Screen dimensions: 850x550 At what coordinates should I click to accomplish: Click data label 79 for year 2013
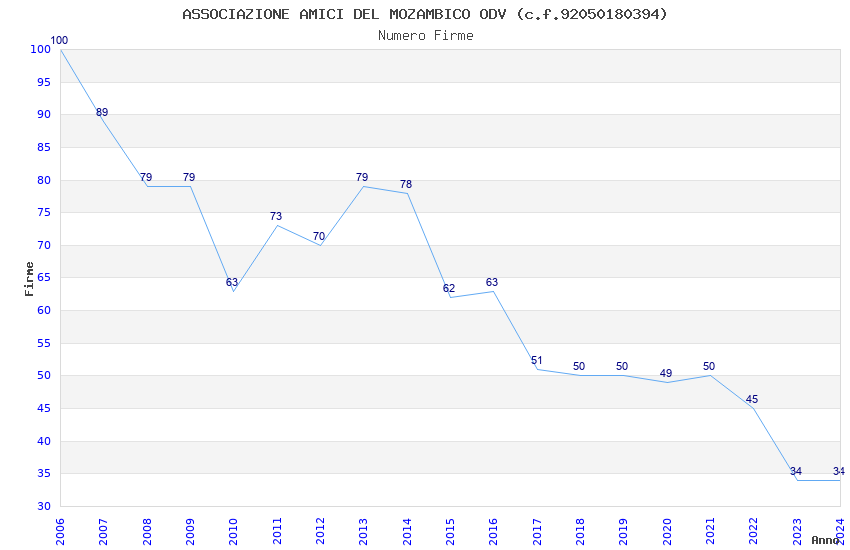(362, 177)
